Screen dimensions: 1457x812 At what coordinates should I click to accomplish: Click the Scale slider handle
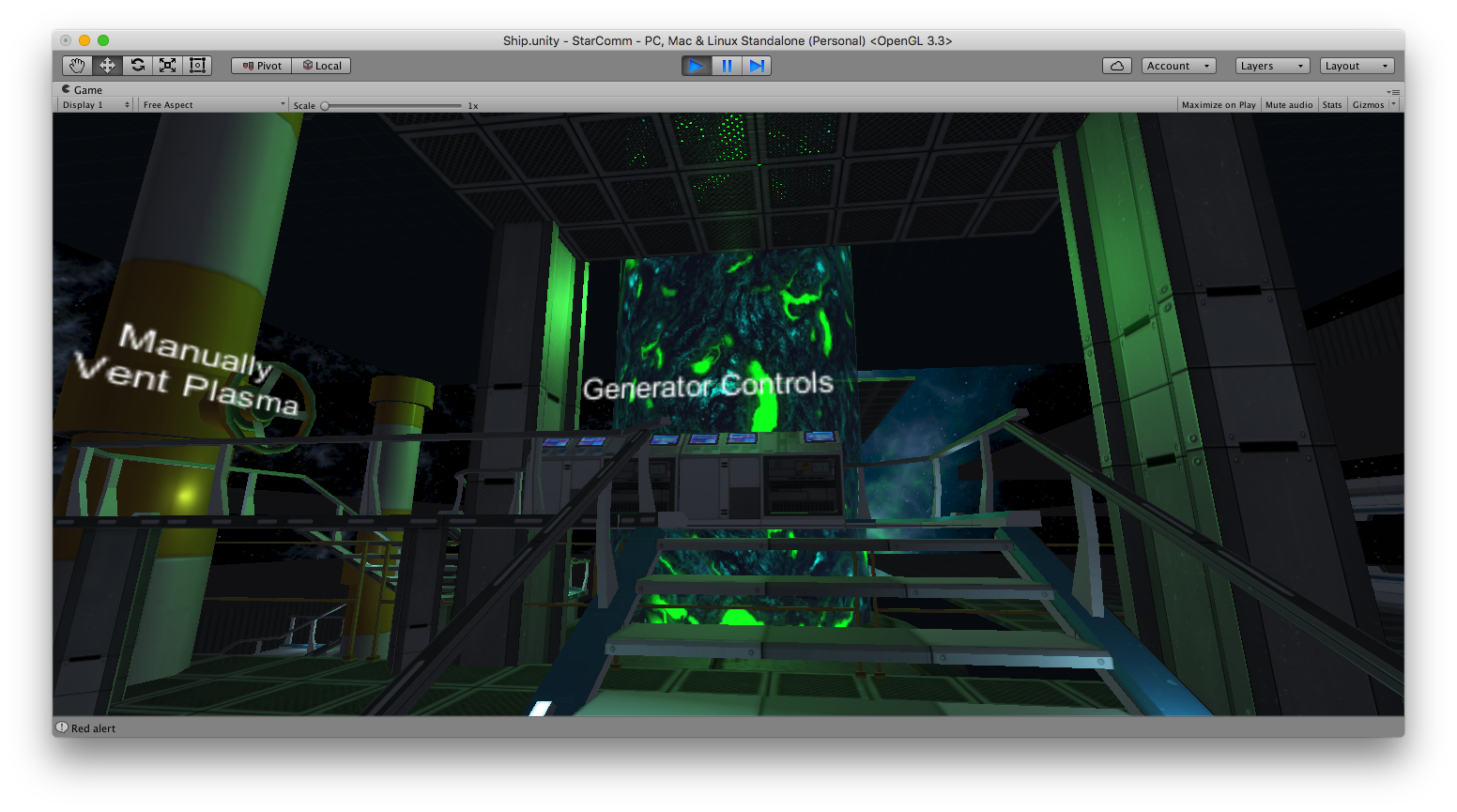325,106
